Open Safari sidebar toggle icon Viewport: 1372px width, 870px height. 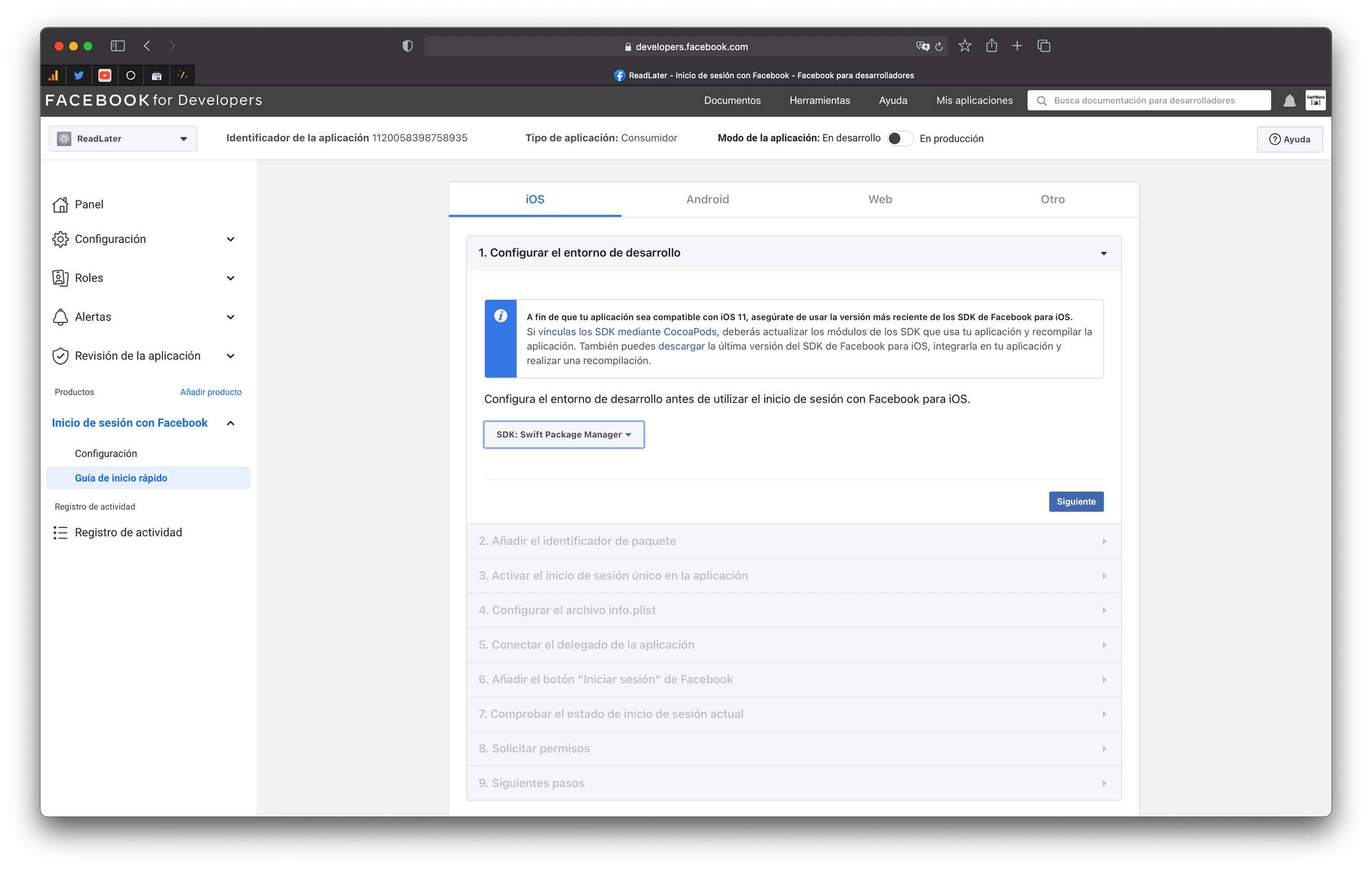[118, 46]
